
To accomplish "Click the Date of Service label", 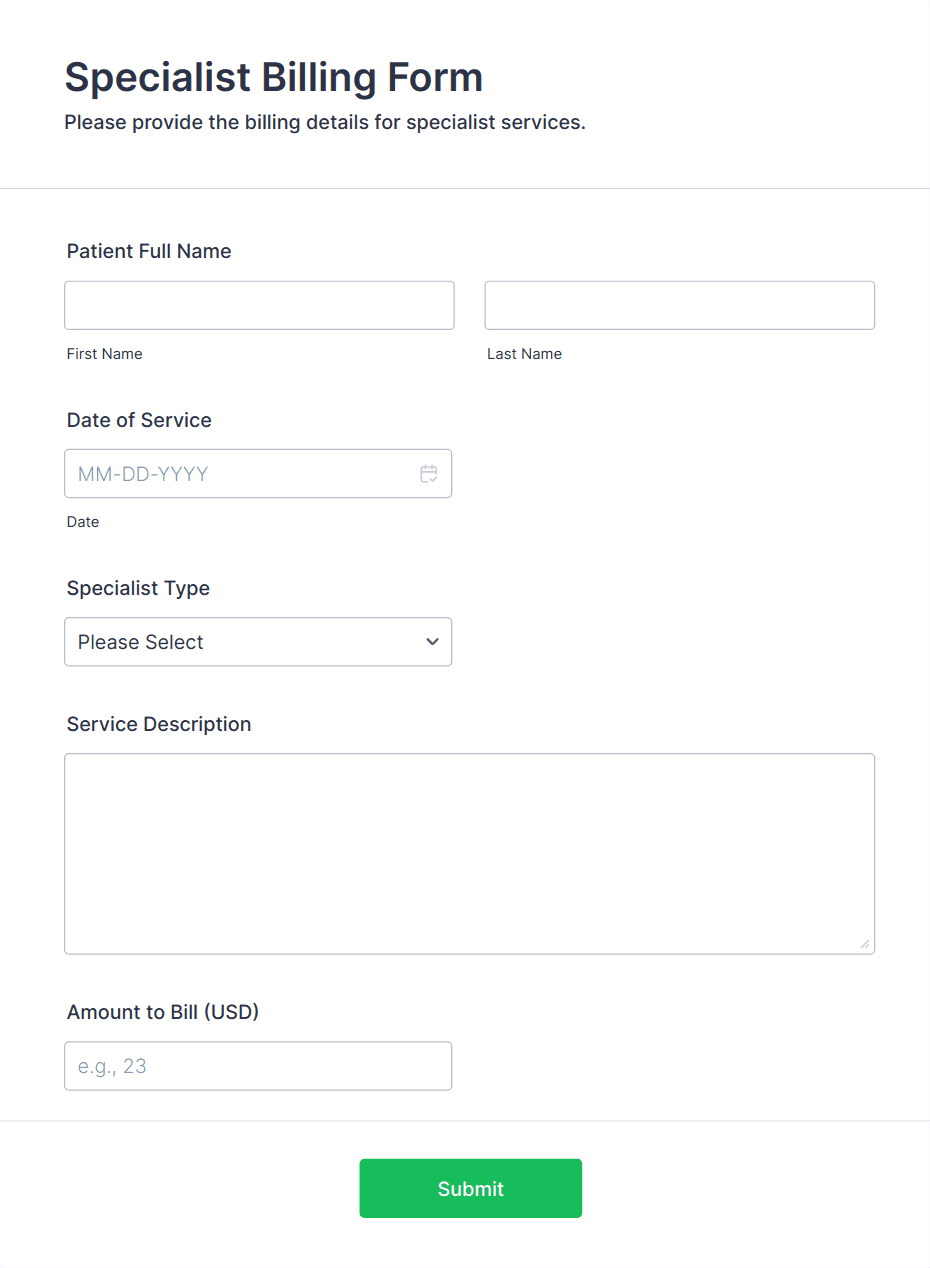I will [138, 420].
